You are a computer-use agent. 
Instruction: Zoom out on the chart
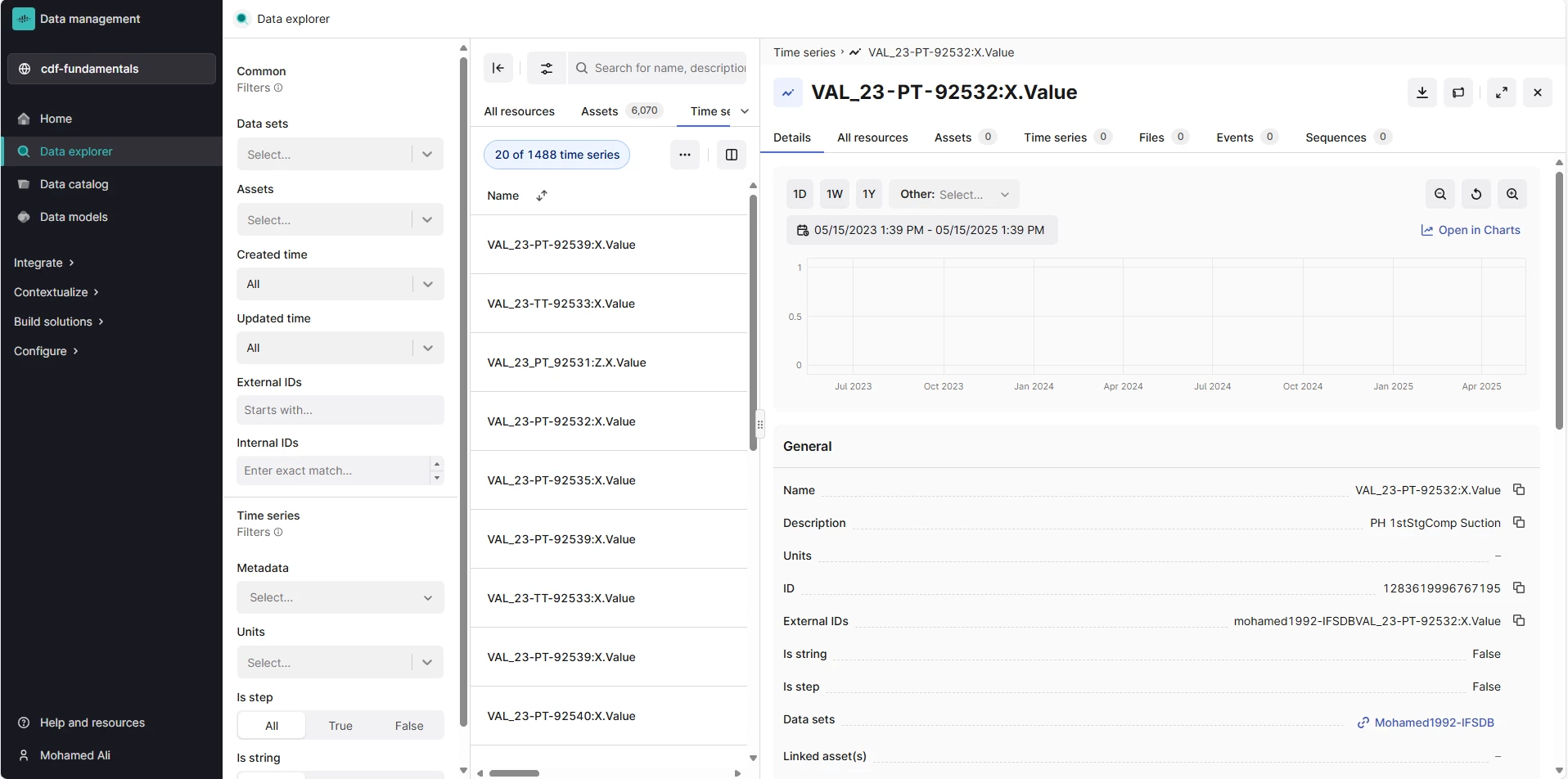tap(1440, 194)
